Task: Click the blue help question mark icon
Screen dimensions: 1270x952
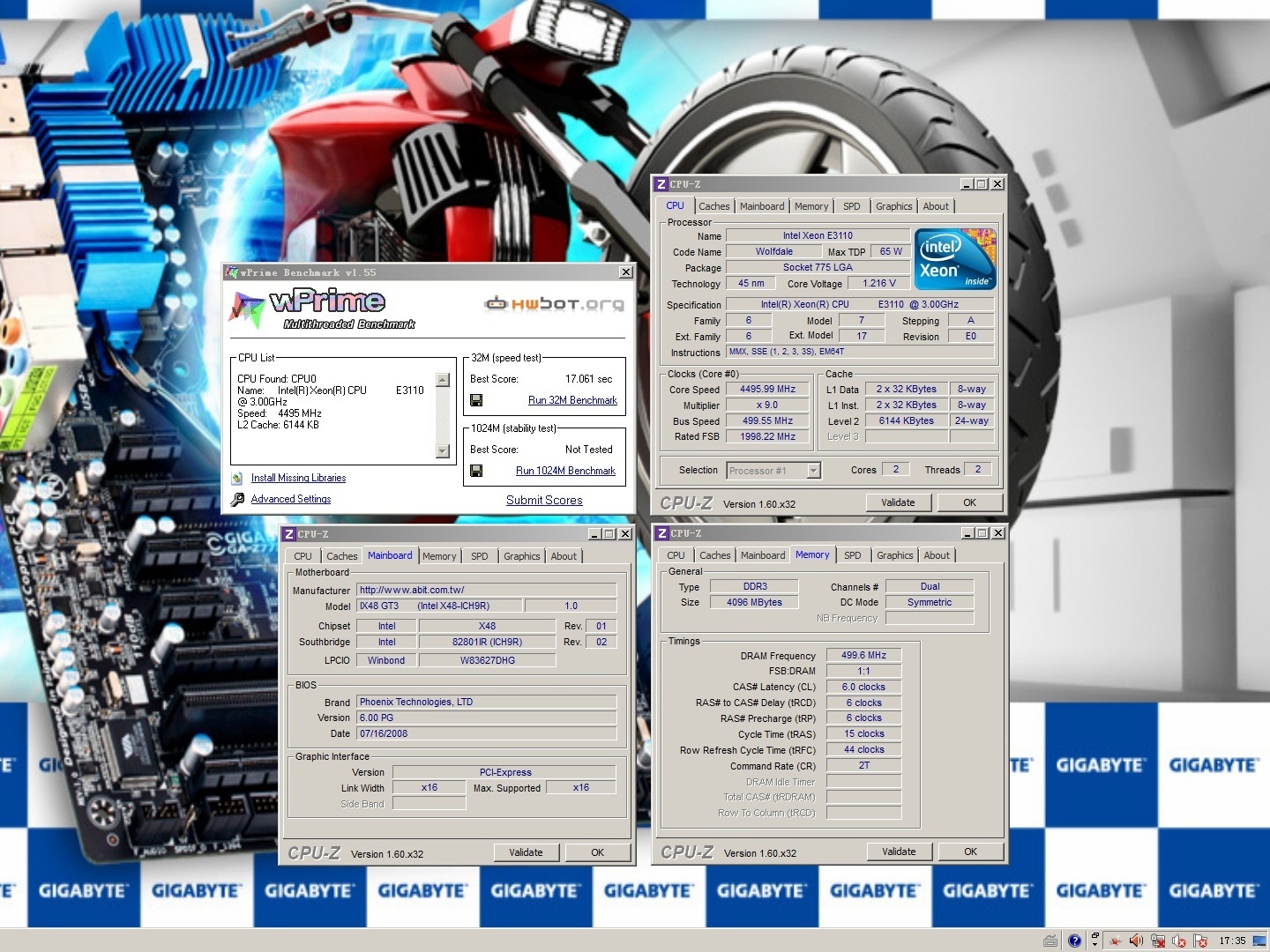Action: [x=1074, y=941]
